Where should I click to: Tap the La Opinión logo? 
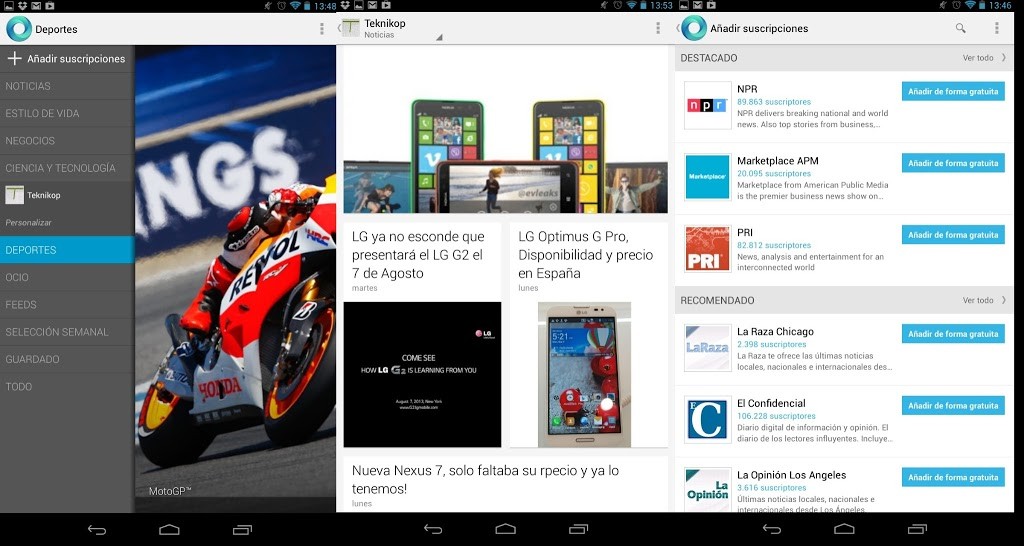point(707,490)
